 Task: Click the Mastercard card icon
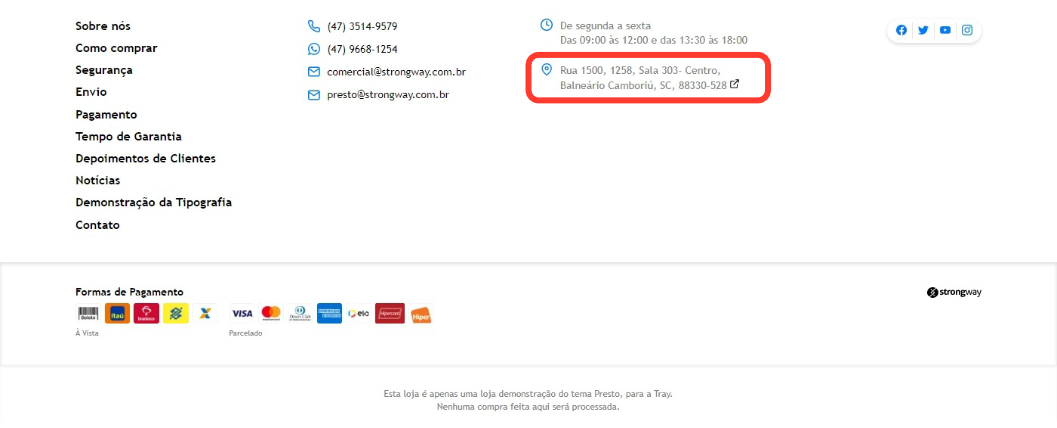click(271, 313)
